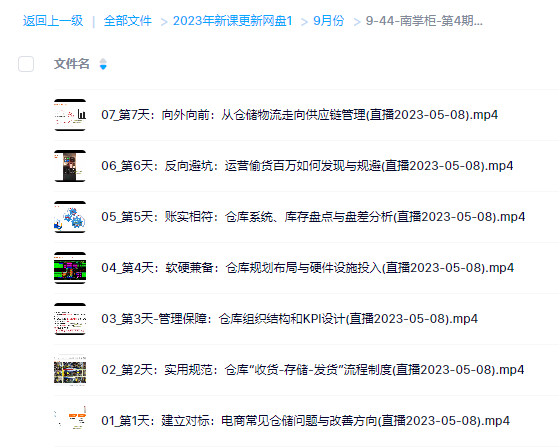Open thumbnail of 02_第2天 video
This screenshot has height=448, width=559.
pos(70,370)
